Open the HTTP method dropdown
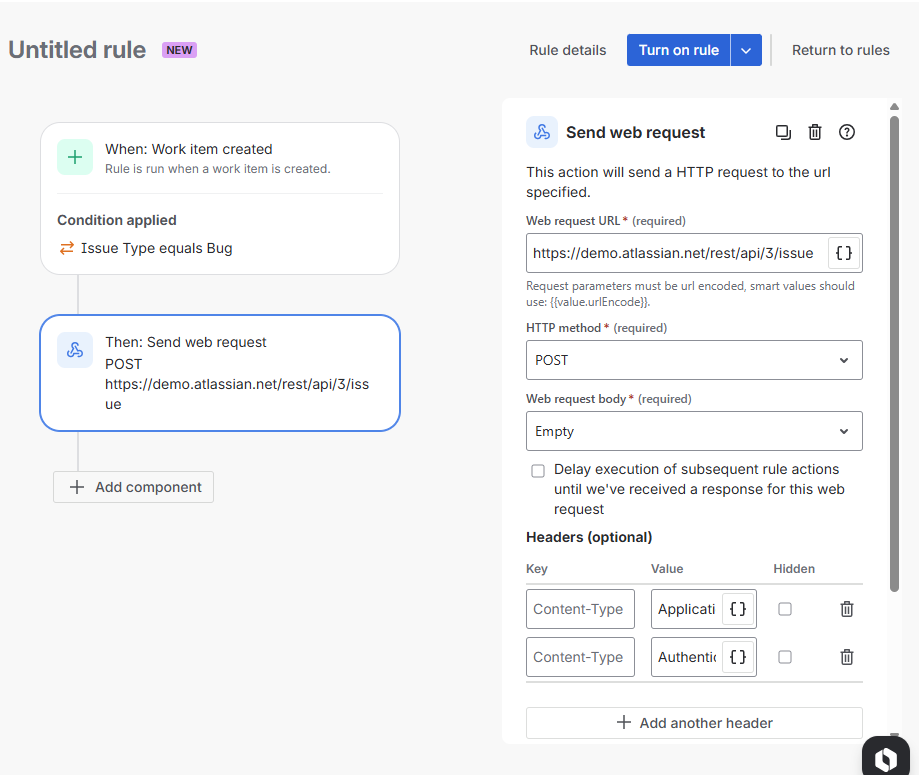The image size is (919, 775). [694, 360]
